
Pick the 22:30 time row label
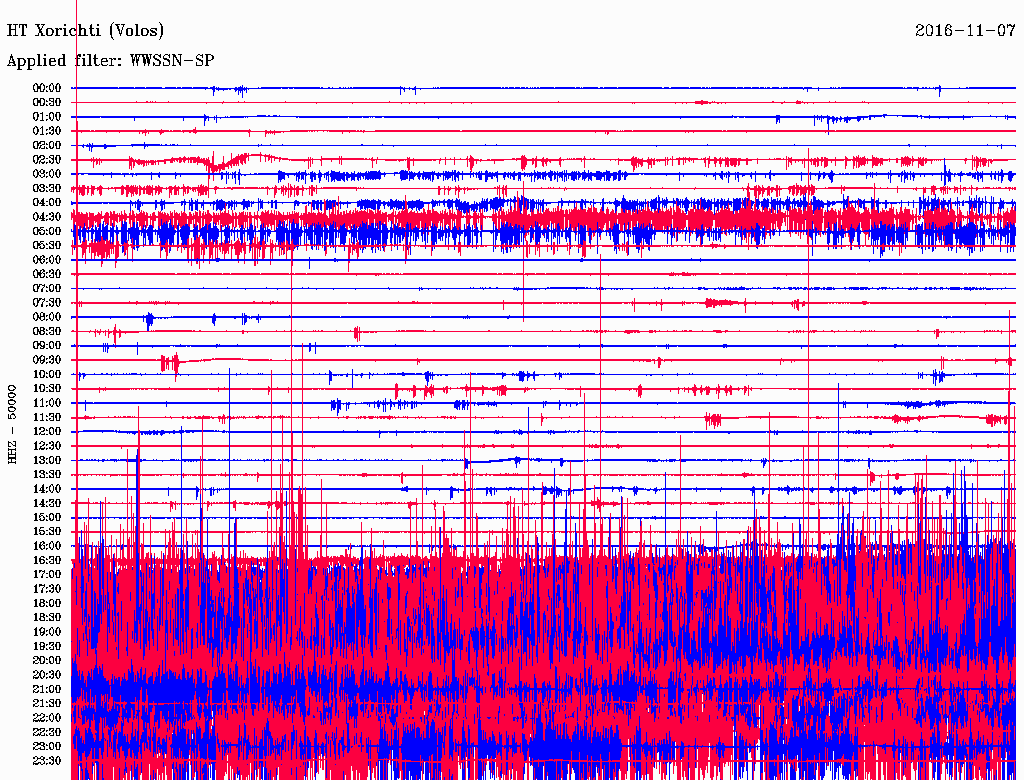pyautogui.click(x=47, y=733)
